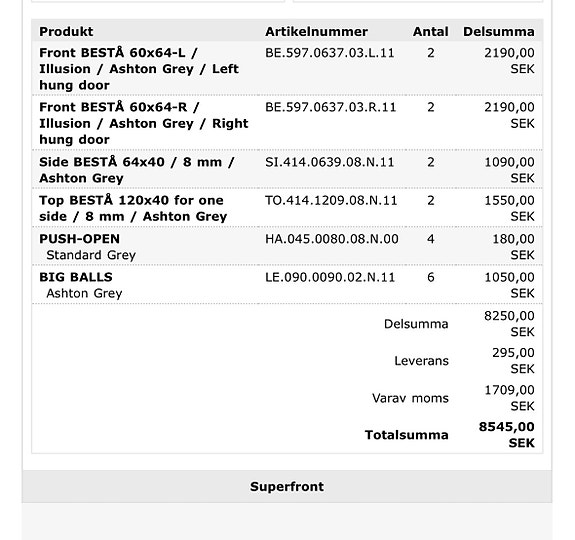This screenshot has width=575, height=540.
Task: Click the Produkt column header
Action: click(x=66, y=32)
